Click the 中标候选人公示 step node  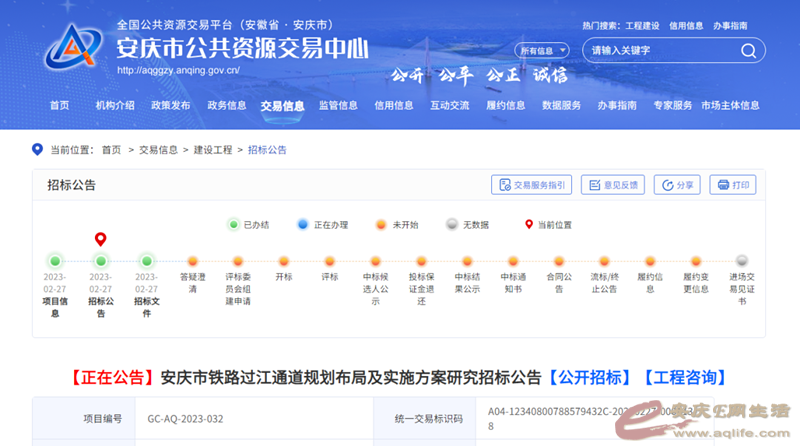point(375,261)
